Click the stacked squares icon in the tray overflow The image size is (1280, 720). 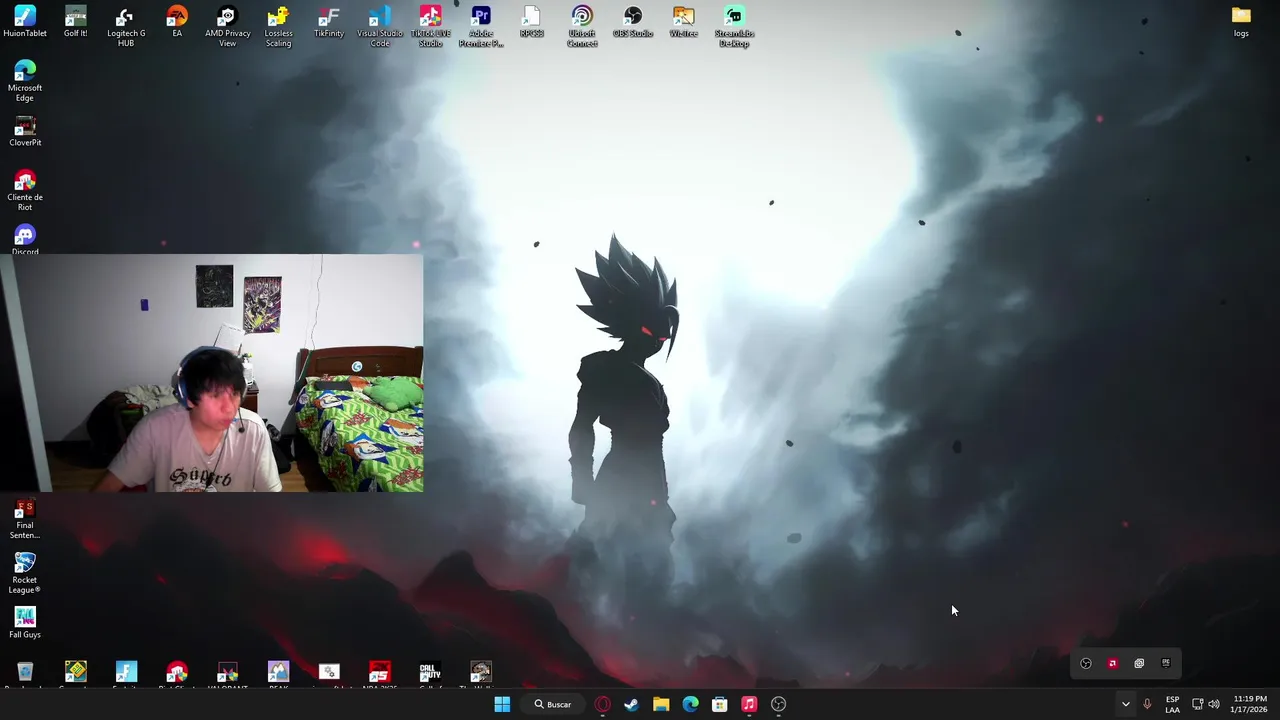(x=1139, y=663)
